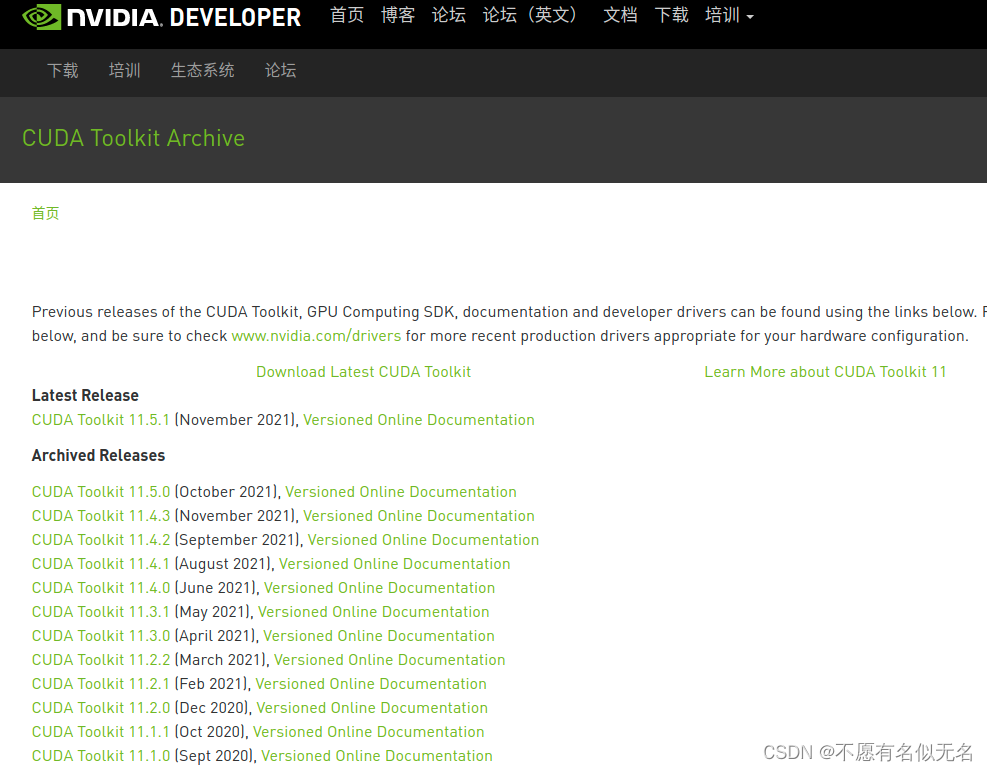Open Versioned Online Documentation for 11.1.0
Image resolution: width=987 pixels, height=771 pixels.
377,755
